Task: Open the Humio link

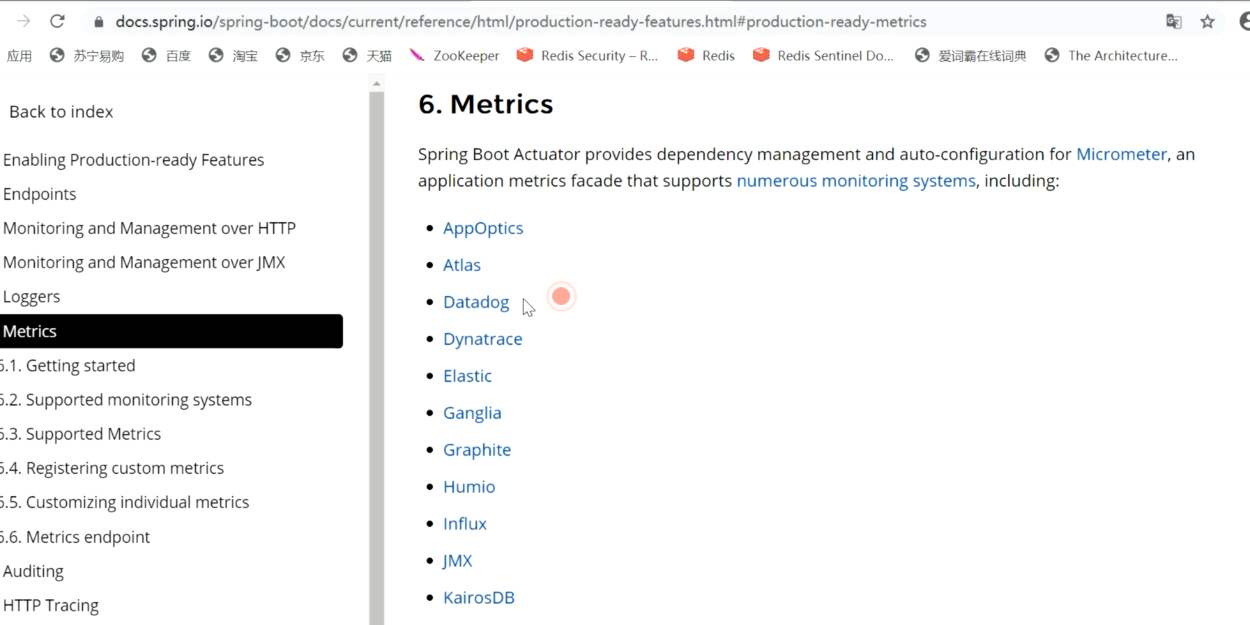Action: (469, 487)
